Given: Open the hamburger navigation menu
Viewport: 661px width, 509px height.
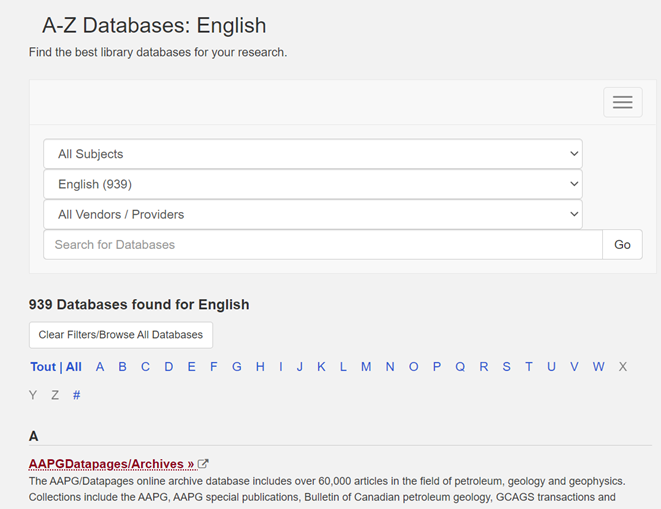Looking at the screenshot, I should click(x=622, y=102).
